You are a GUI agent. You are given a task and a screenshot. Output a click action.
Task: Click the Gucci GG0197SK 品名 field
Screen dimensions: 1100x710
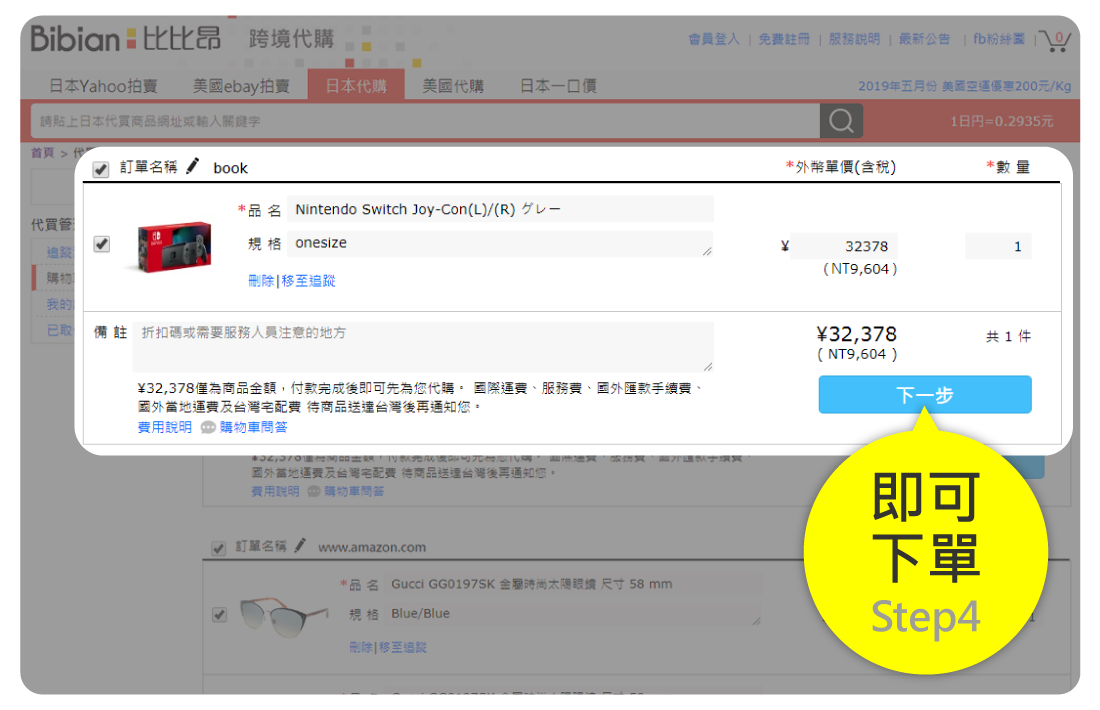tap(572, 584)
